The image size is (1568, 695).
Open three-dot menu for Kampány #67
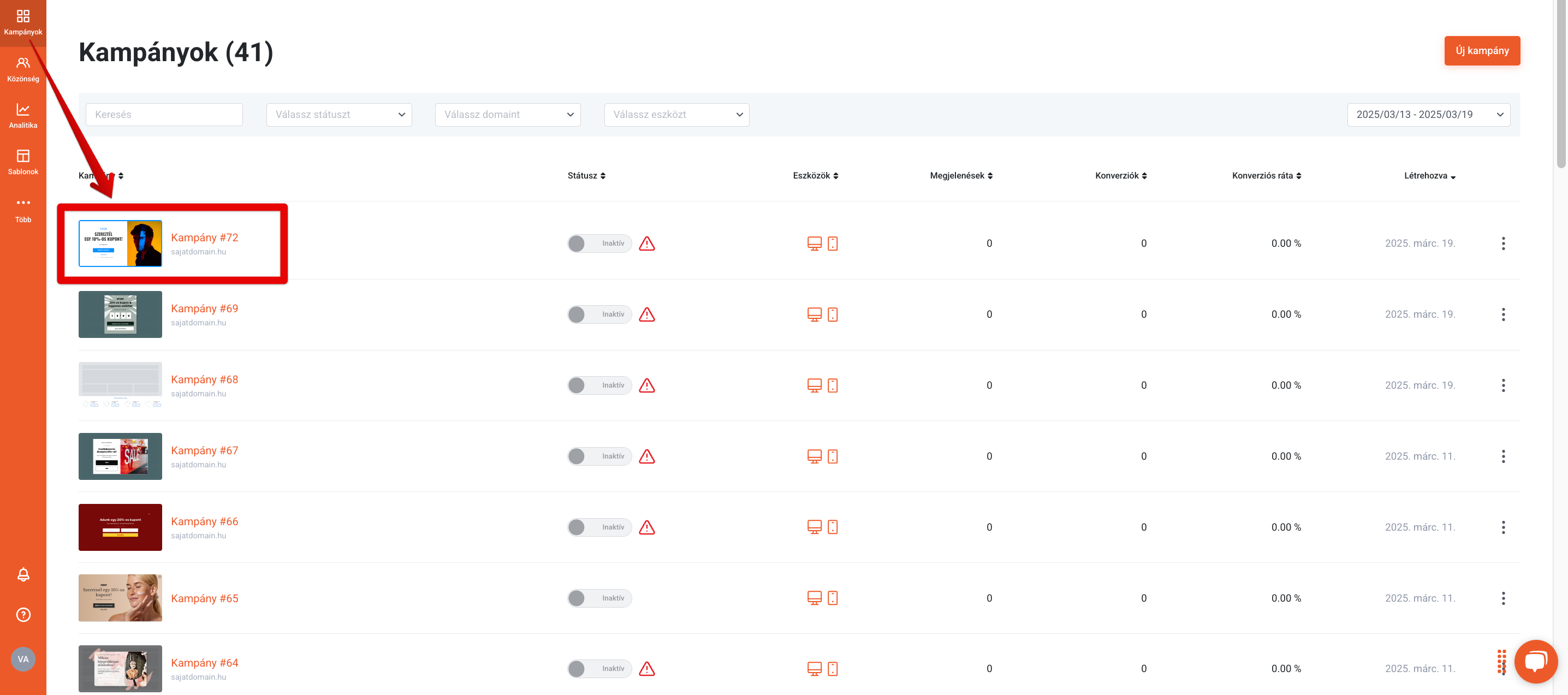click(x=1503, y=456)
